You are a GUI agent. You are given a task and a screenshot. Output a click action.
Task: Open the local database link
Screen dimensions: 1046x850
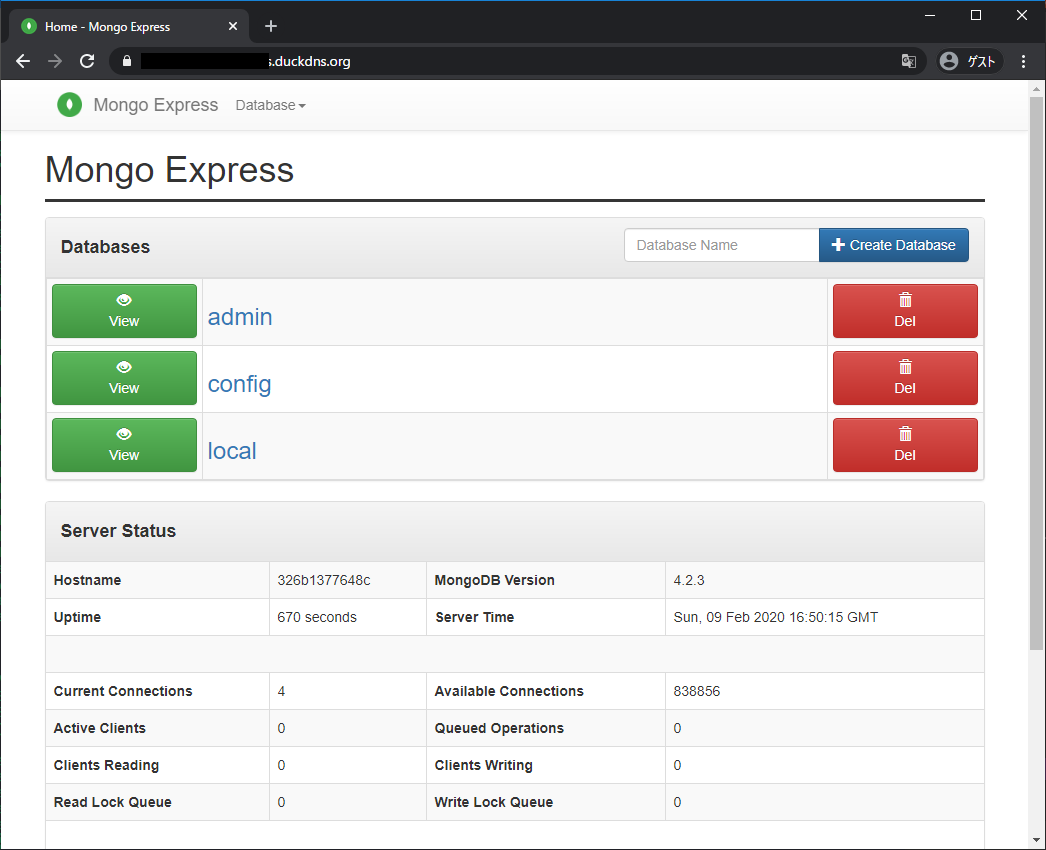click(232, 451)
